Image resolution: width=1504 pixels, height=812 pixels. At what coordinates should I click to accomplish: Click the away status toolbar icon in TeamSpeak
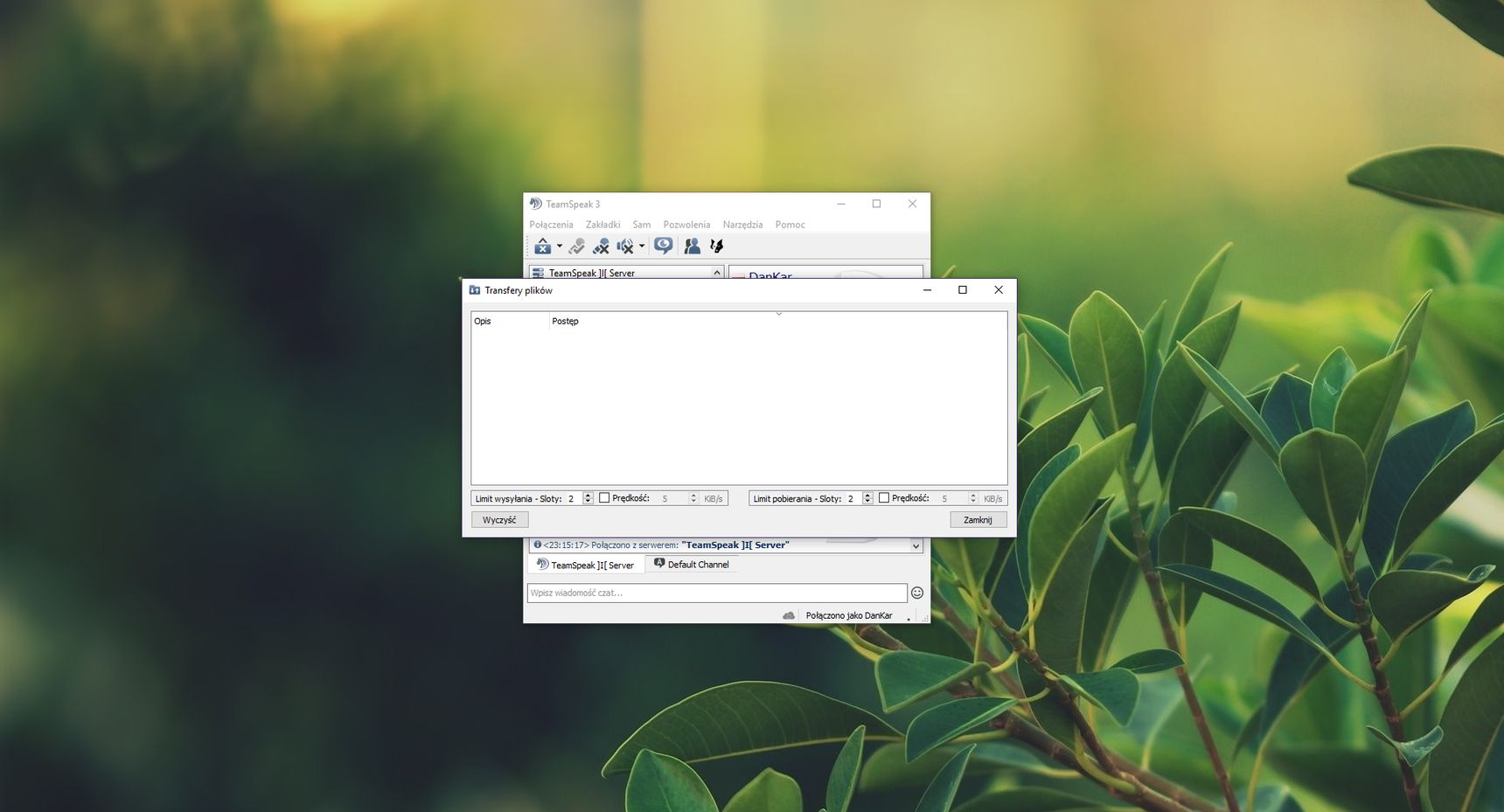(543, 246)
